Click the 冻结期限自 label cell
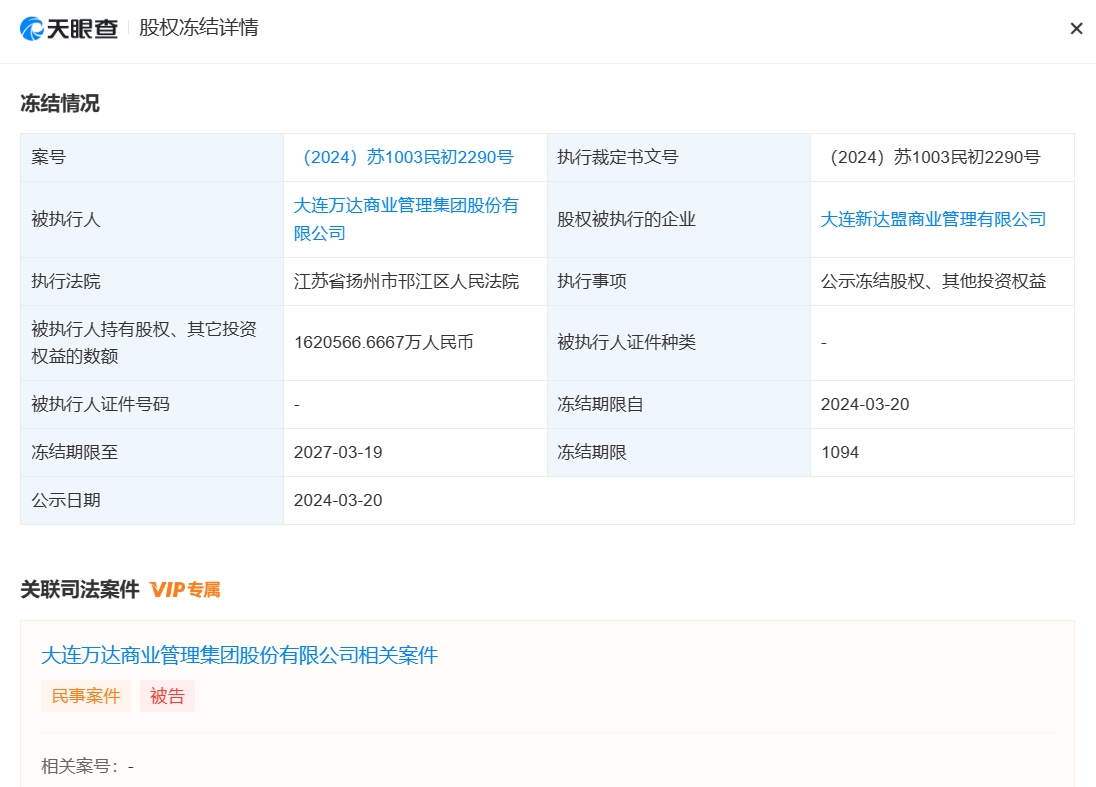 679,404
